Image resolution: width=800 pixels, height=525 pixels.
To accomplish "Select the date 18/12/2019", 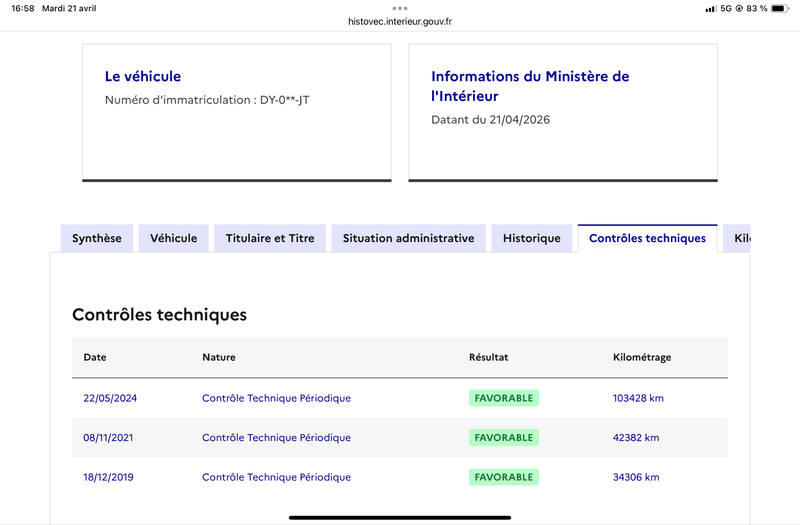I will tap(108, 477).
